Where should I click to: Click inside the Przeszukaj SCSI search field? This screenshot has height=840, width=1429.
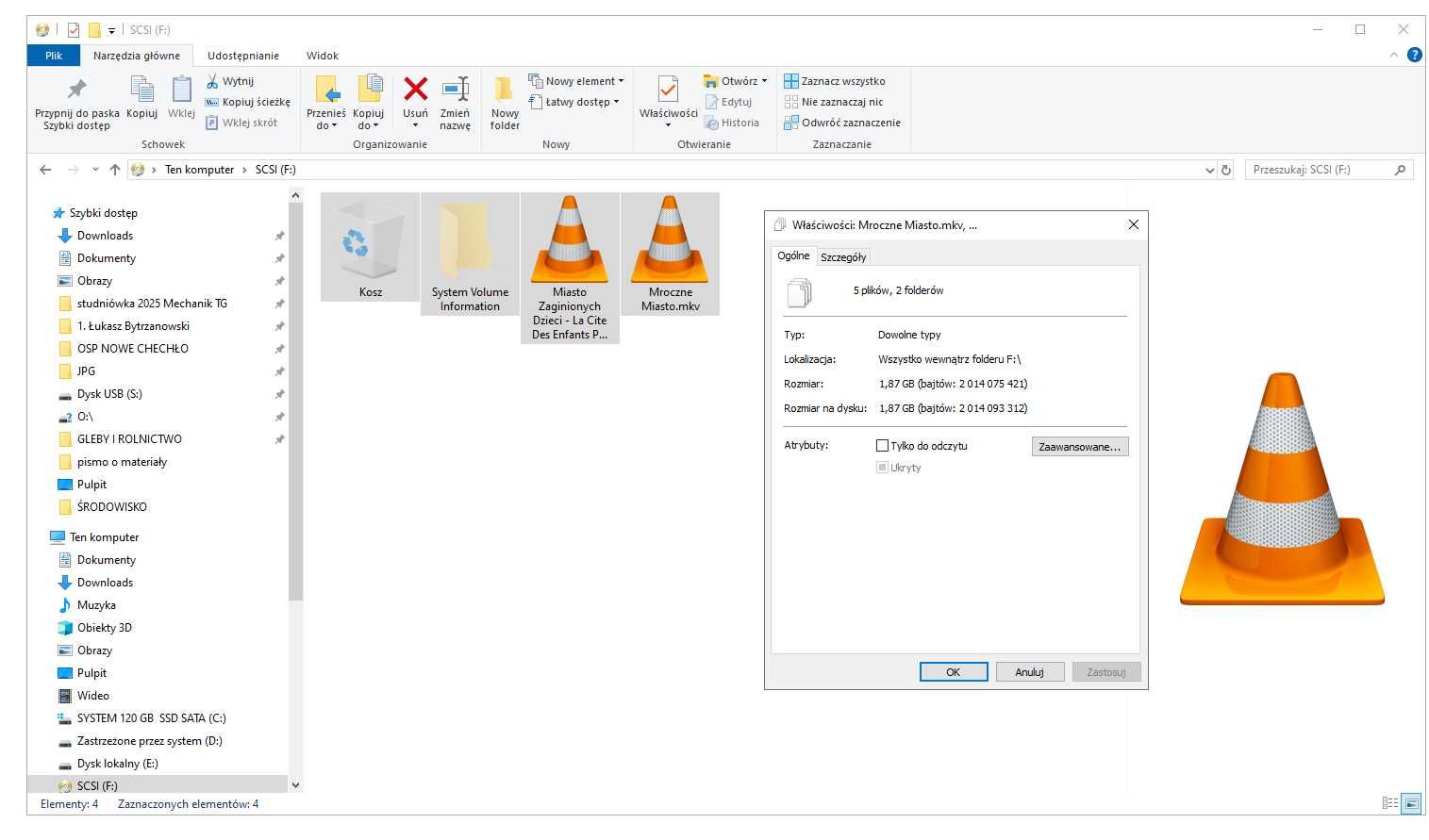[1321, 170]
